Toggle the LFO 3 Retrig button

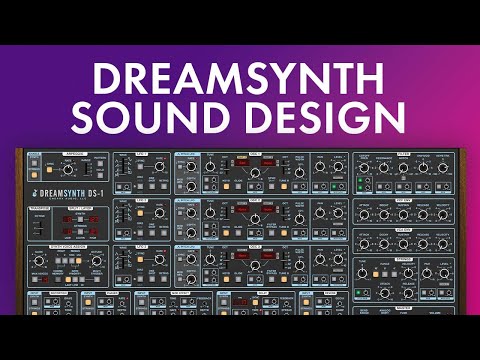164,279
